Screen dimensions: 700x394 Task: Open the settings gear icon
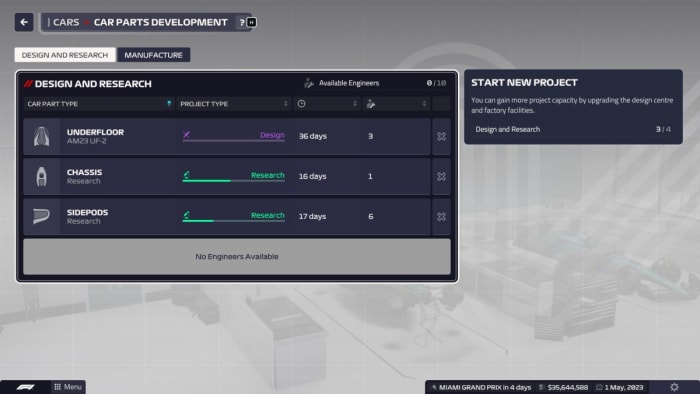674,387
